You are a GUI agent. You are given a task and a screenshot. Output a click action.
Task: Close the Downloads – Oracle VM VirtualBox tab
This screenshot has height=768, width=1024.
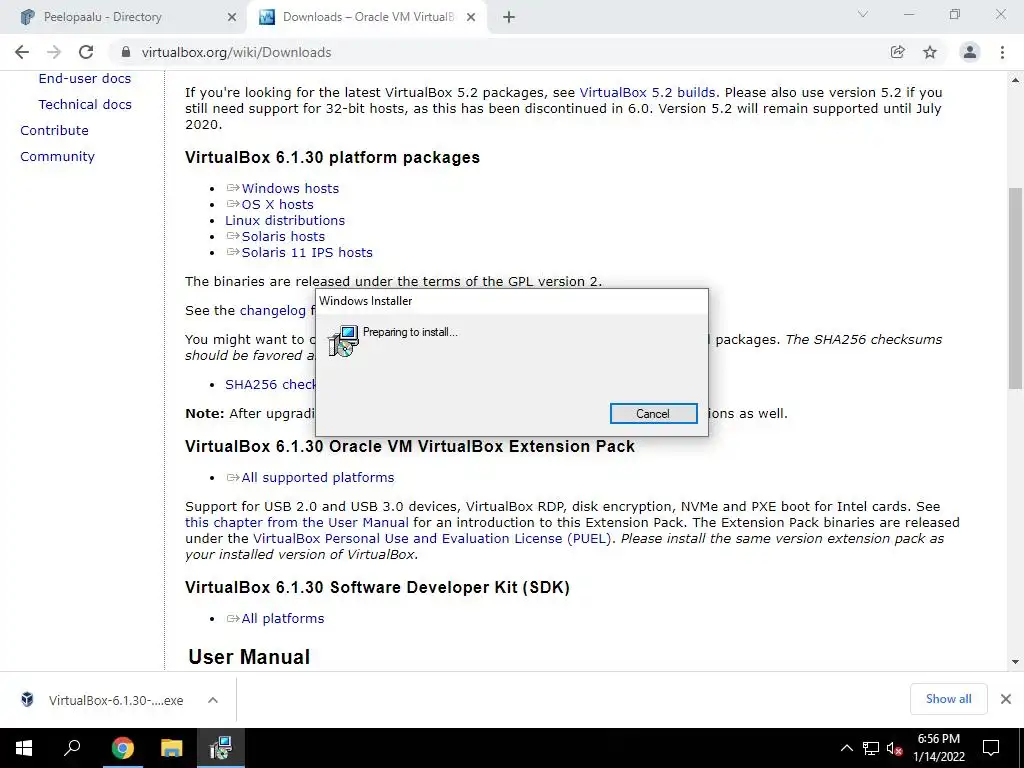tap(471, 18)
